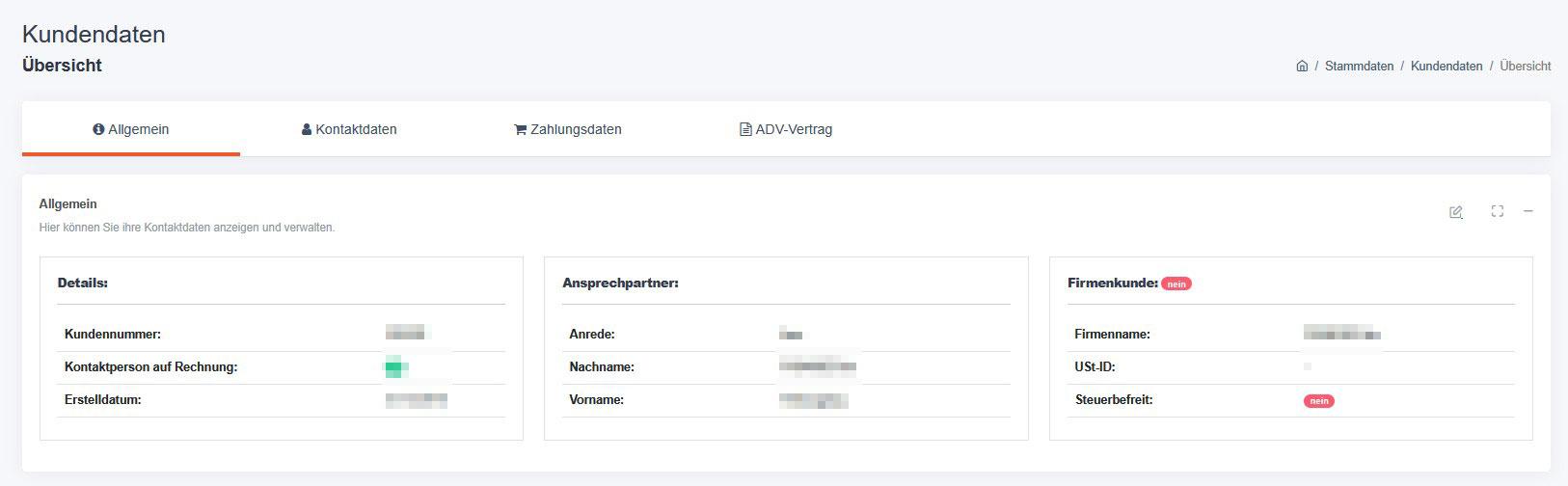The height and width of the screenshot is (486, 1568).
Task: Click the Vorname value field
Action: point(813,400)
